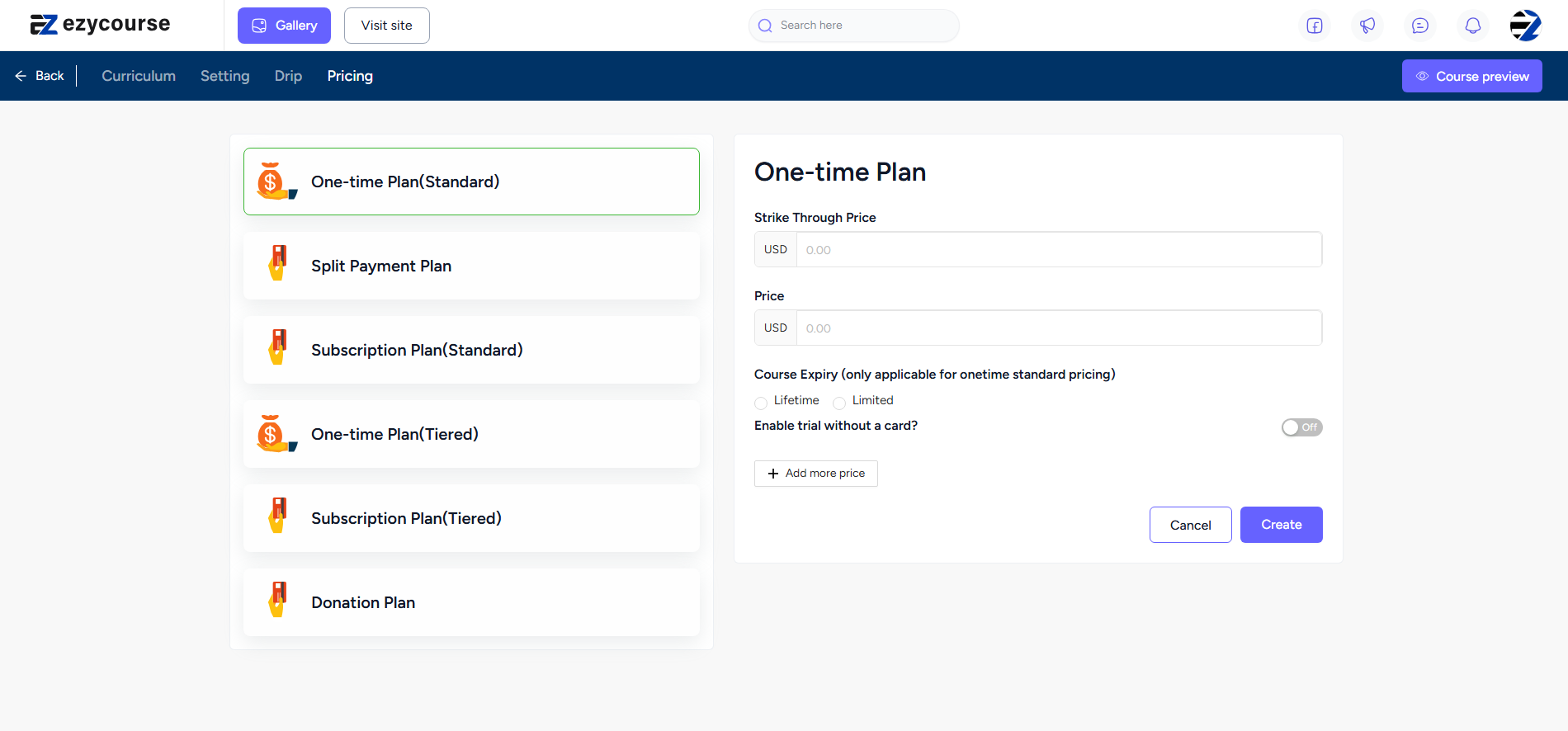Choose the One-time Plan(Standard) option
Screen dimensions: 1568x731
click(471, 182)
